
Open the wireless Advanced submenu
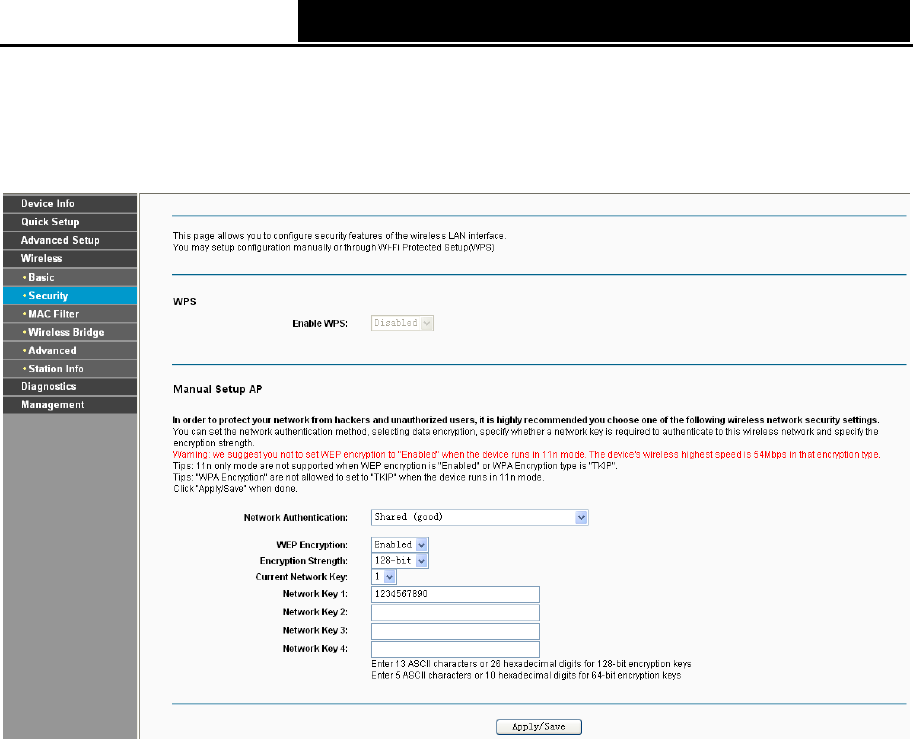(x=70, y=351)
